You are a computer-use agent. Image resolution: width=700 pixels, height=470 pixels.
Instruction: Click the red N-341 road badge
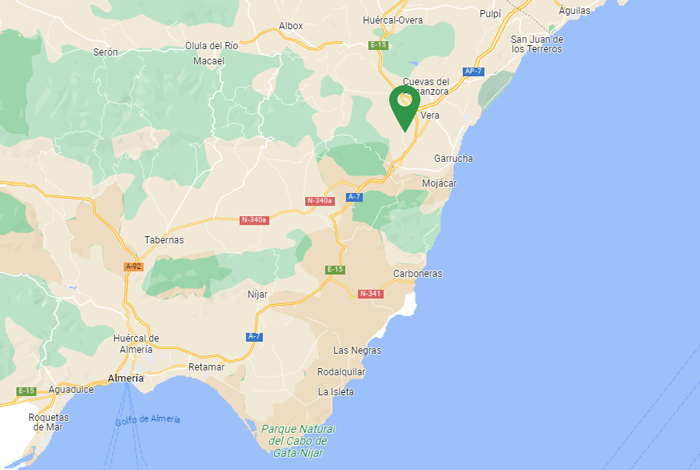[x=371, y=294]
